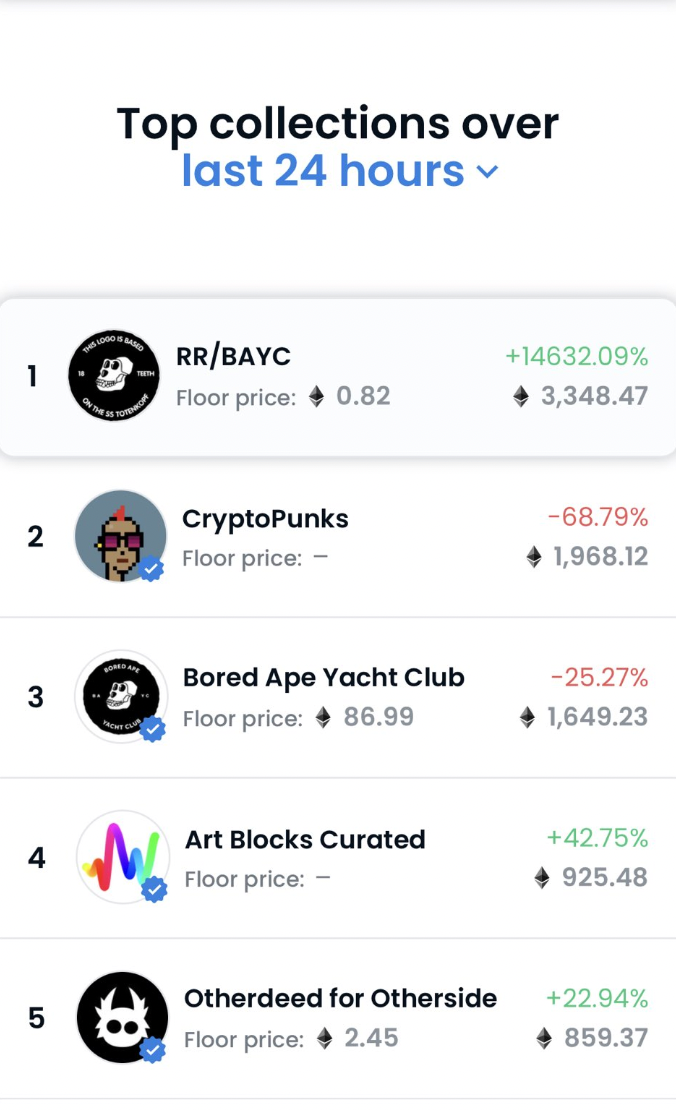Open the CryptoPunks pixel avatar
676x1110 pixels.
tap(120, 536)
